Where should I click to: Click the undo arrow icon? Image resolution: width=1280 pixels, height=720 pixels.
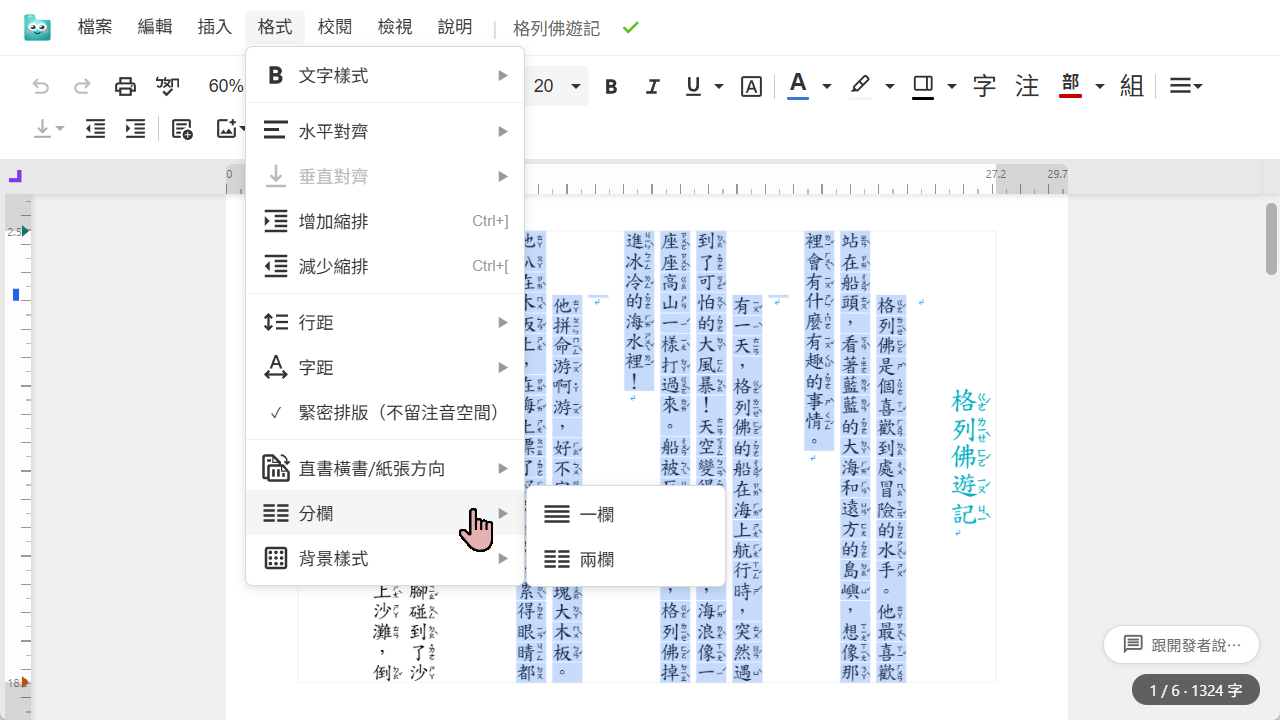point(41,87)
